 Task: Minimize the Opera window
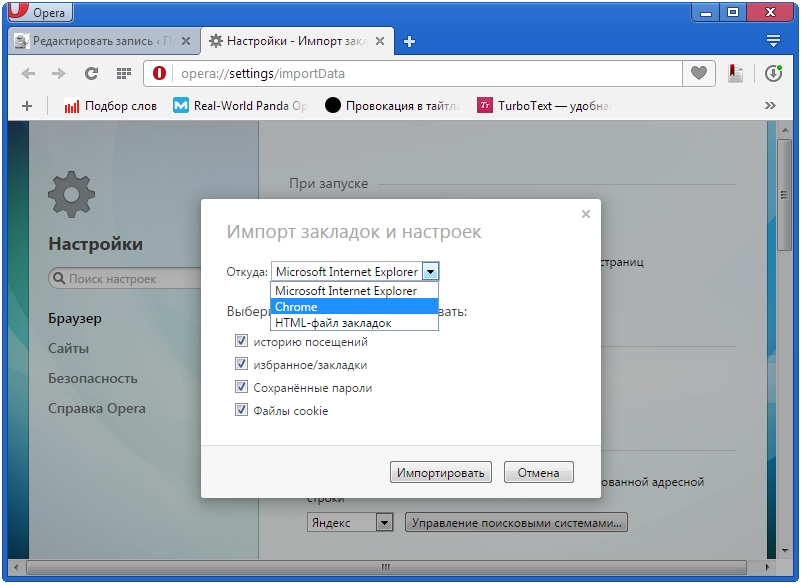tap(706, 12)
